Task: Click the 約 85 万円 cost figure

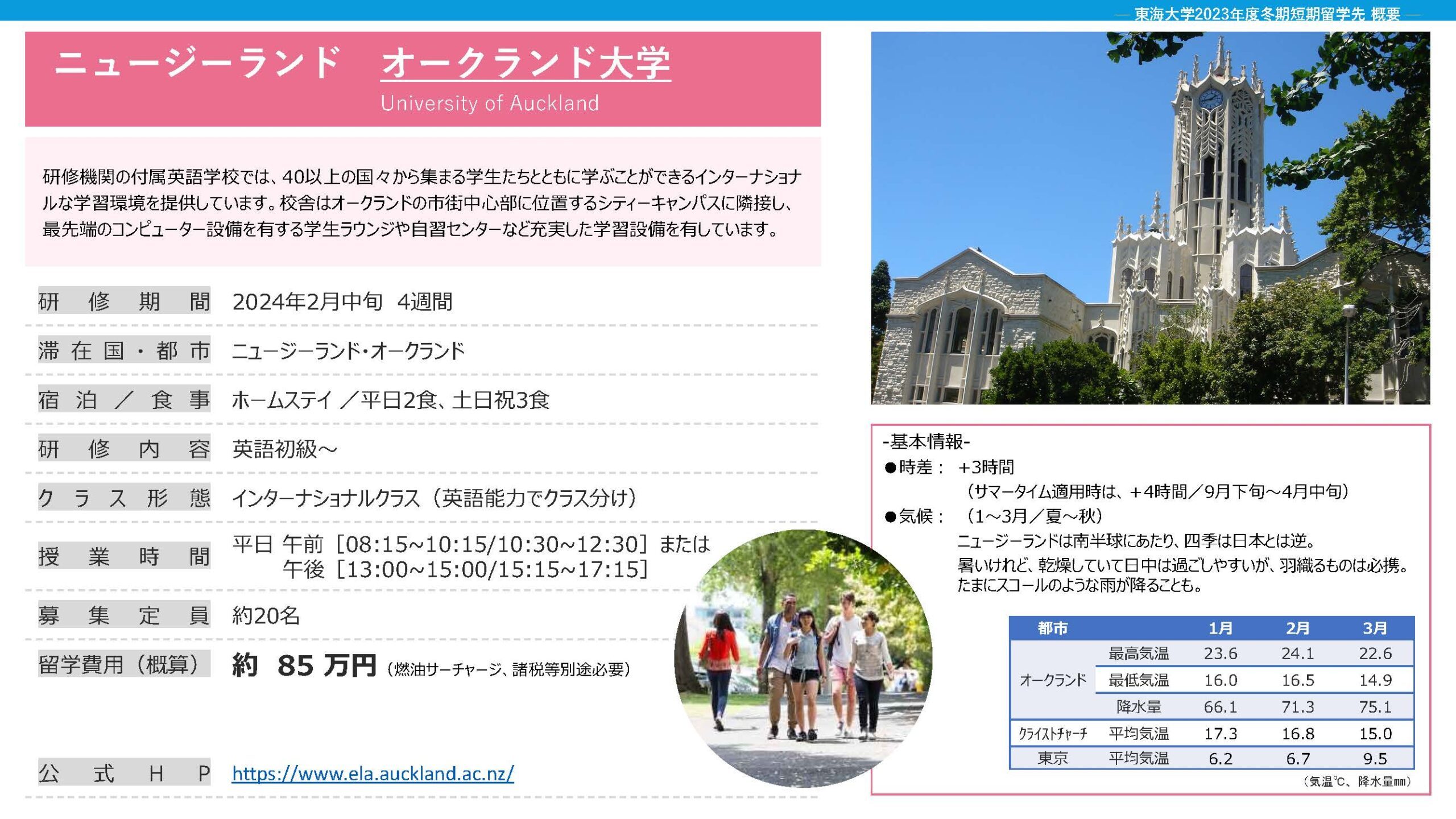Action: point(304,665)
